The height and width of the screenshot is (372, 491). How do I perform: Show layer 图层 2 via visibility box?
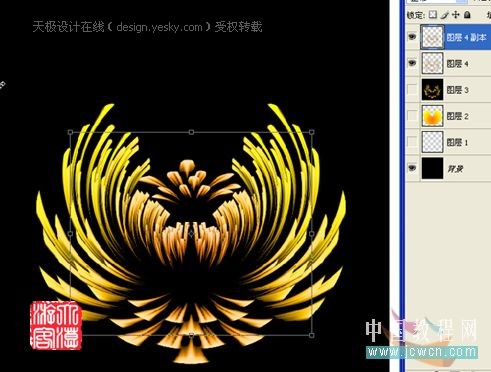[412, 116]
